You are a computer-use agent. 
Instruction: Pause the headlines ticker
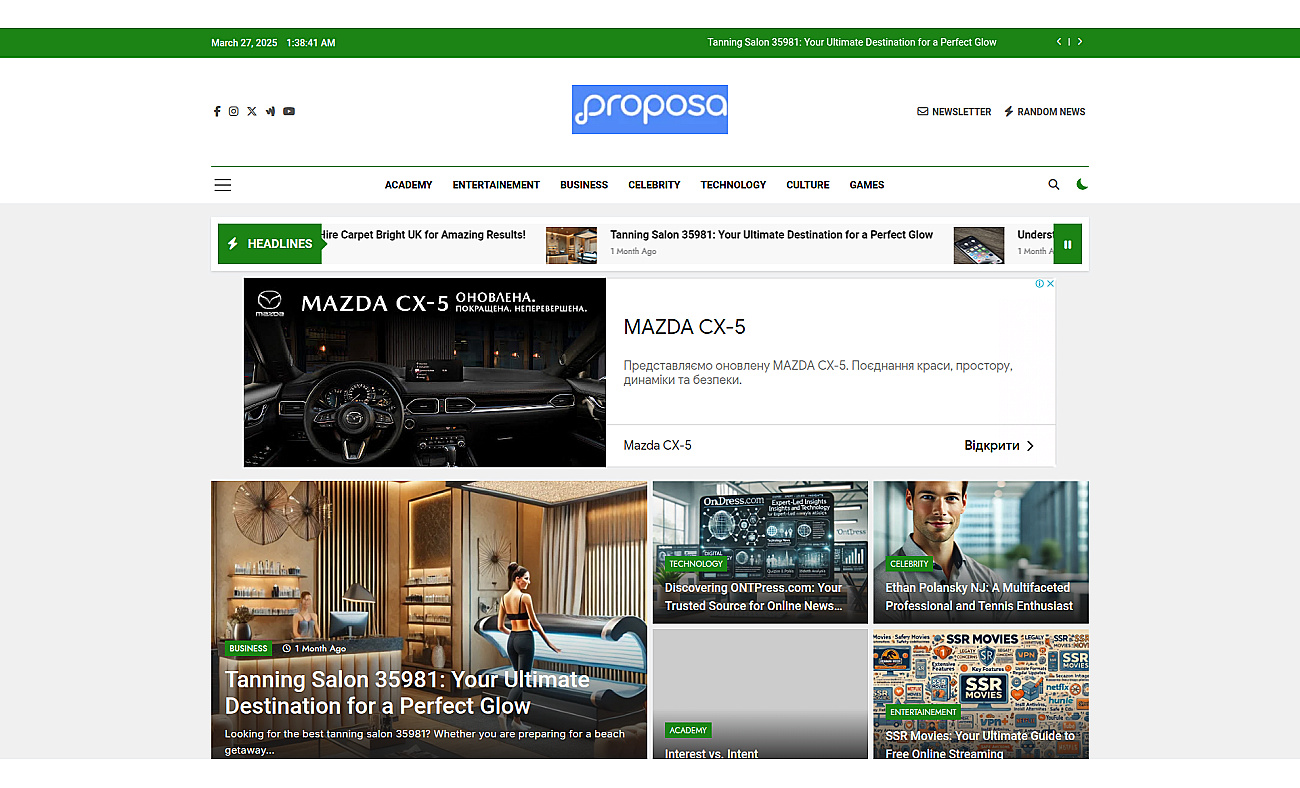[1067, 244]
